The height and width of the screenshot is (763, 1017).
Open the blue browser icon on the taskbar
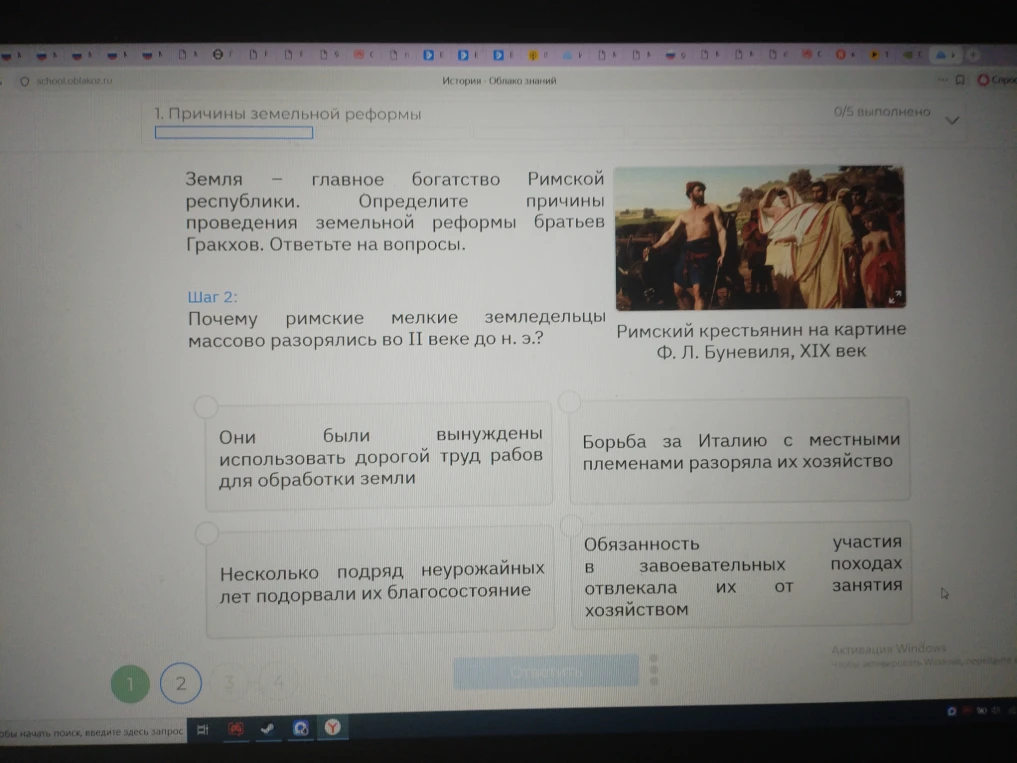click(300, 728)
